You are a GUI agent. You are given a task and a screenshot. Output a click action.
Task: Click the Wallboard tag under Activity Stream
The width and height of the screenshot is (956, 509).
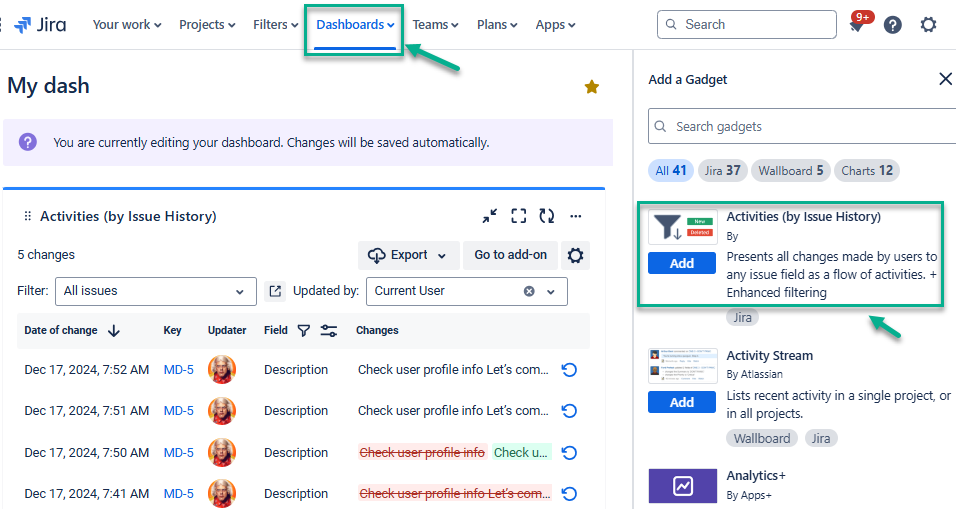click(762, 438)
